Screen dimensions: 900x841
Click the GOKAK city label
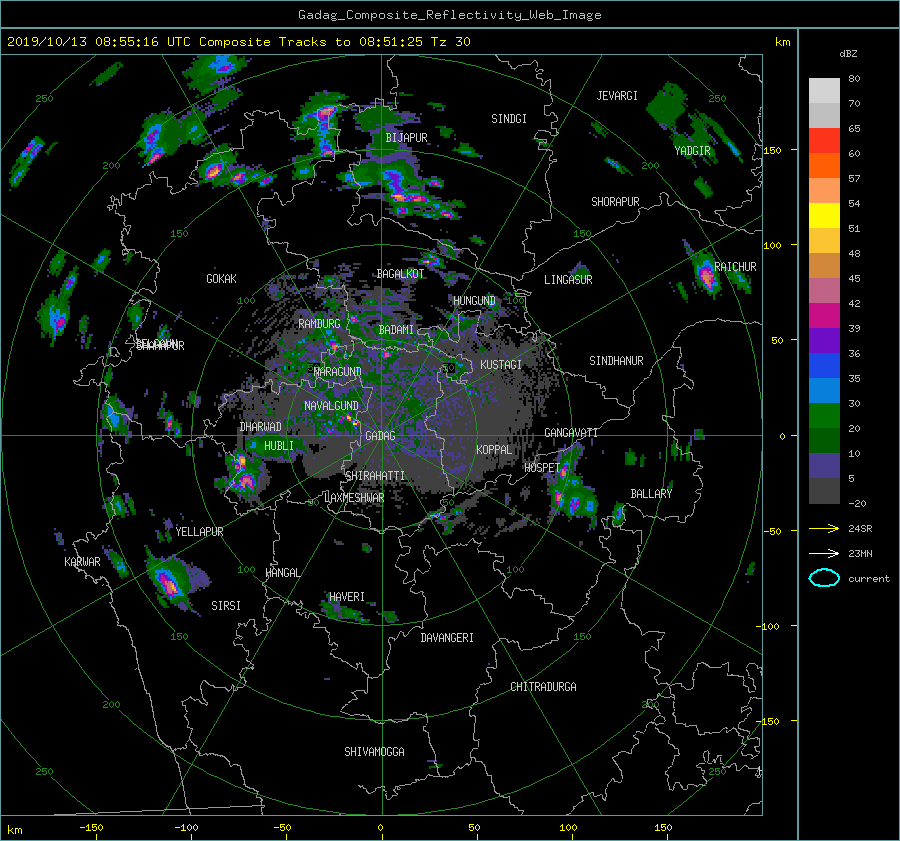coord(221,279)
